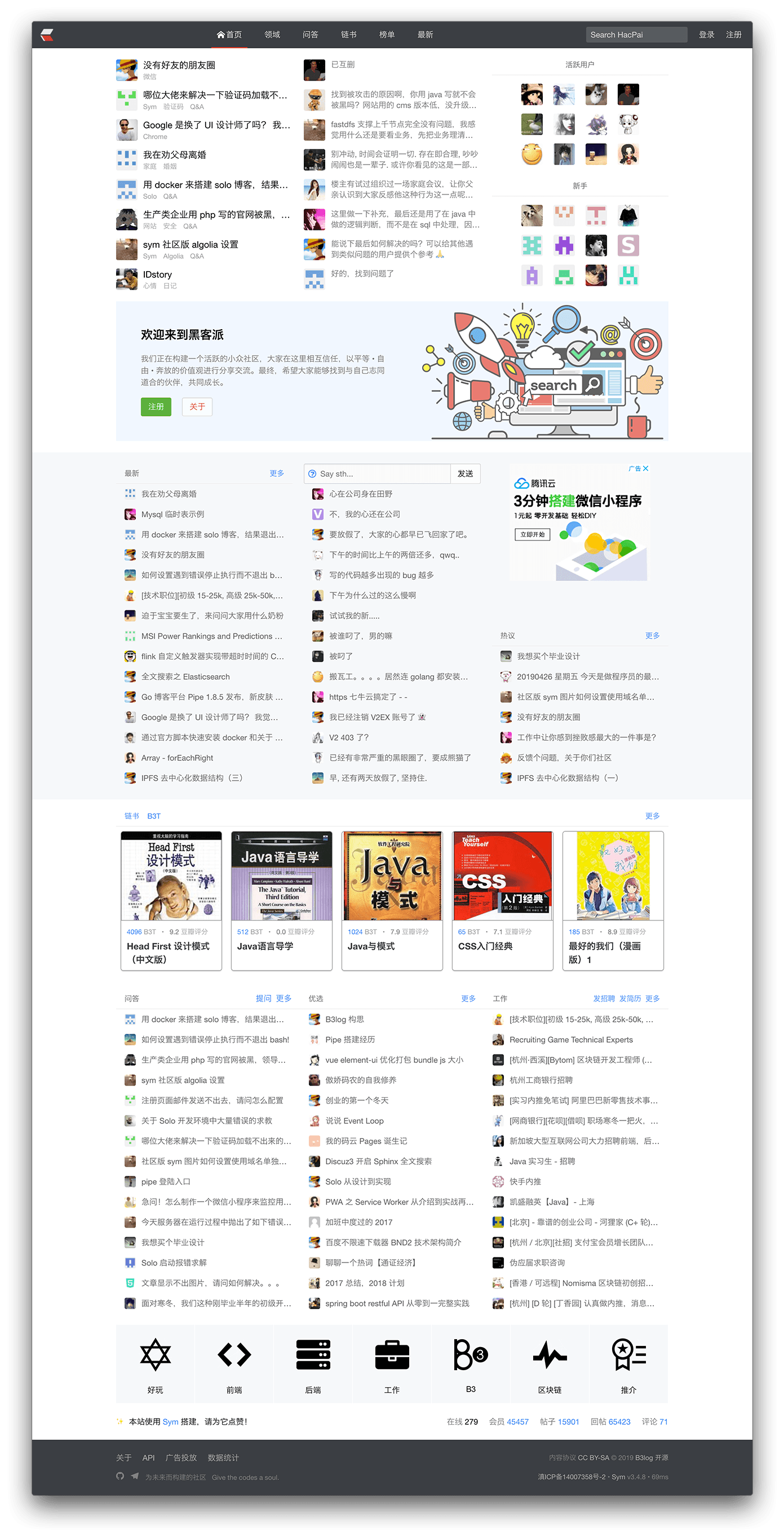
Task: Click the 广告投放 footer link
Action: click(181, 1458)
